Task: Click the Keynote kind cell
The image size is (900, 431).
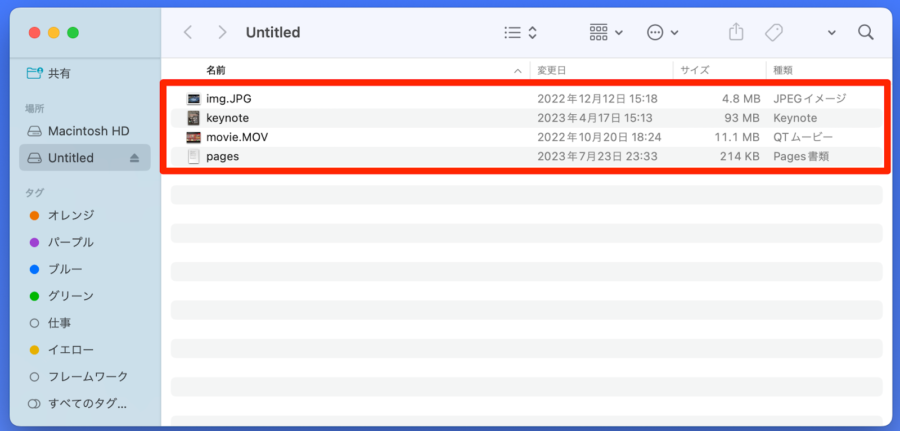Action: (795, 118)
